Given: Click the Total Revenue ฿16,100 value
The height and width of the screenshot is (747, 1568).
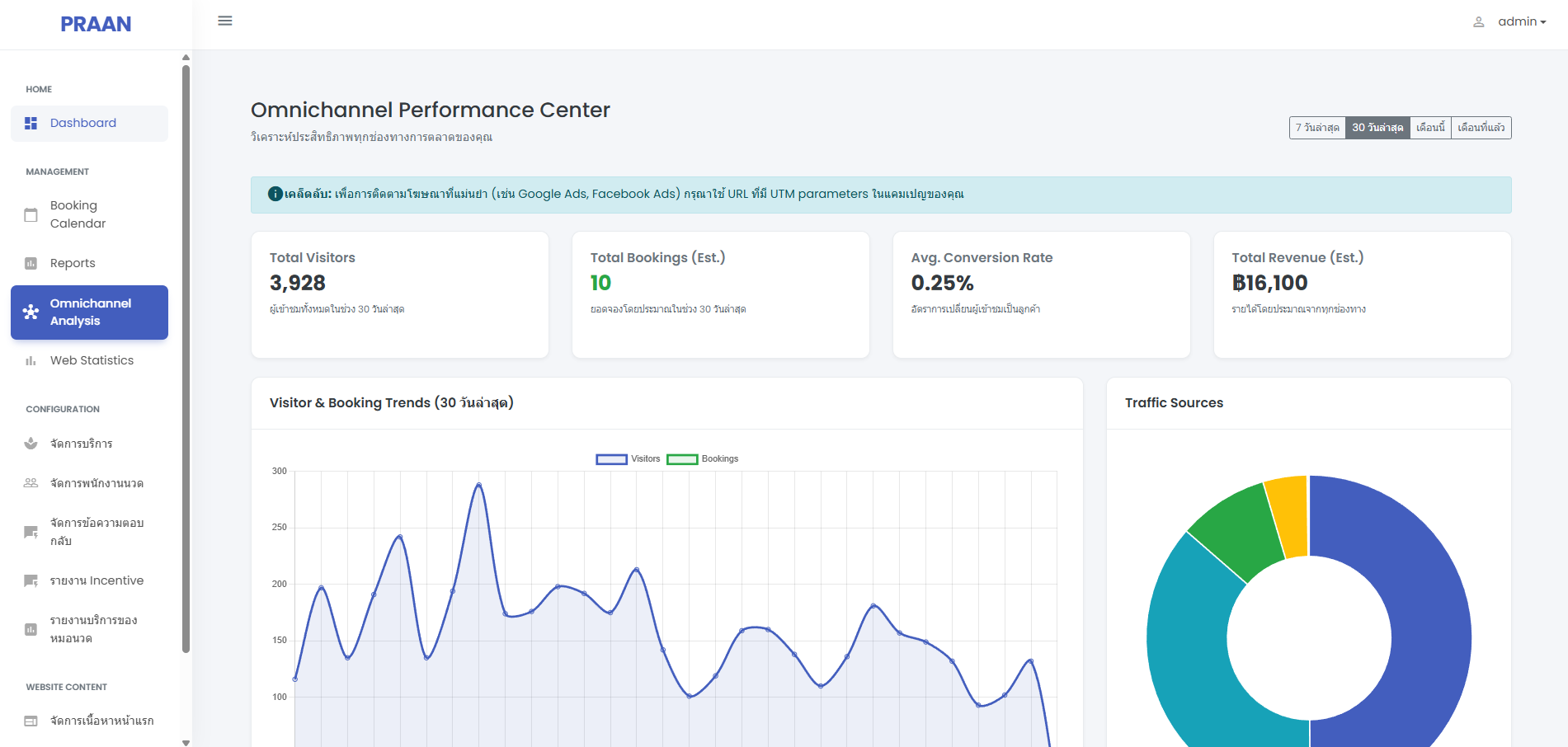Looking at the screenshot, I should pos(1269,283).
